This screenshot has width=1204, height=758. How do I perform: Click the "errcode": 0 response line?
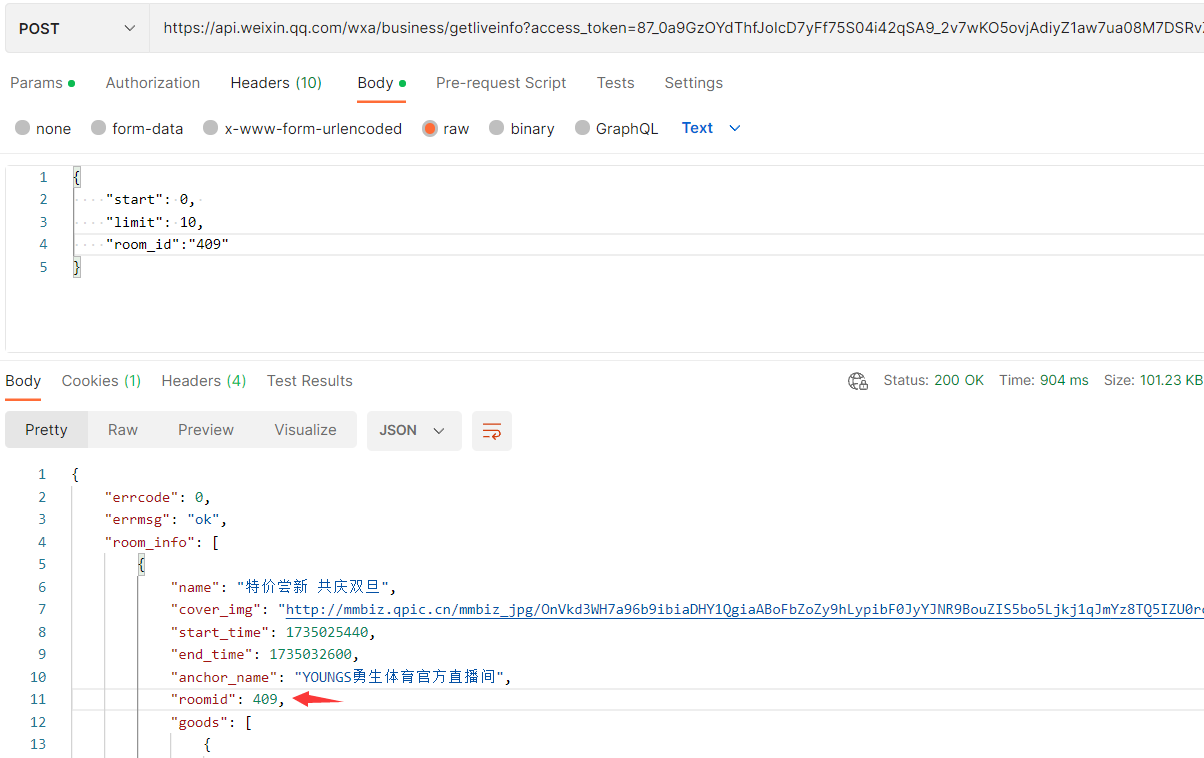[x=157, y=497]
